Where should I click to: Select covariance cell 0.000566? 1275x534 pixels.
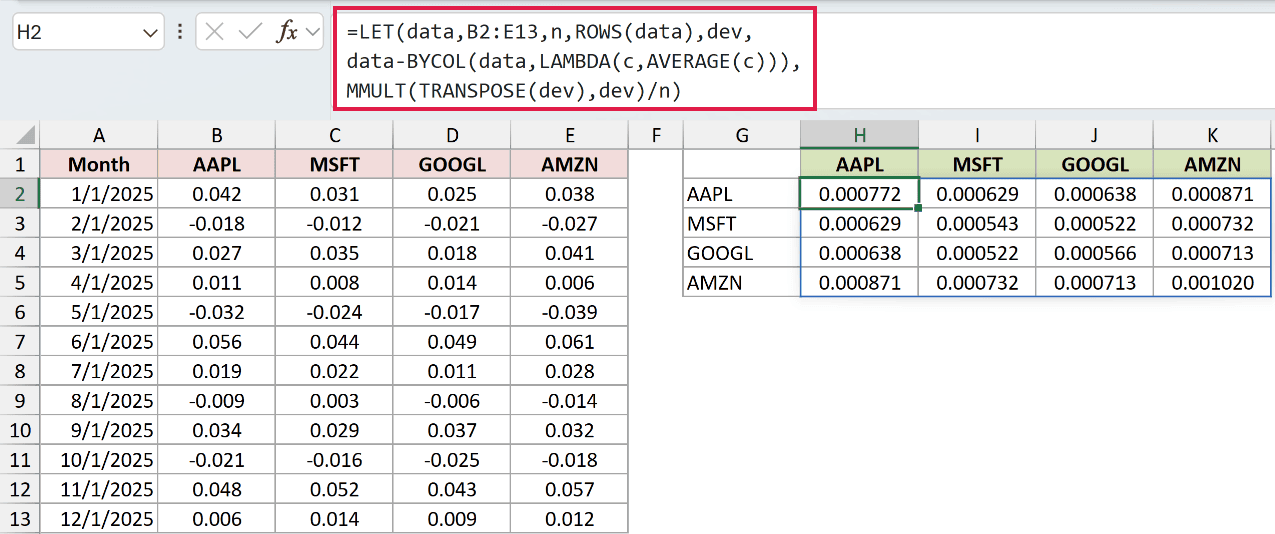[x=1094, y=253]
